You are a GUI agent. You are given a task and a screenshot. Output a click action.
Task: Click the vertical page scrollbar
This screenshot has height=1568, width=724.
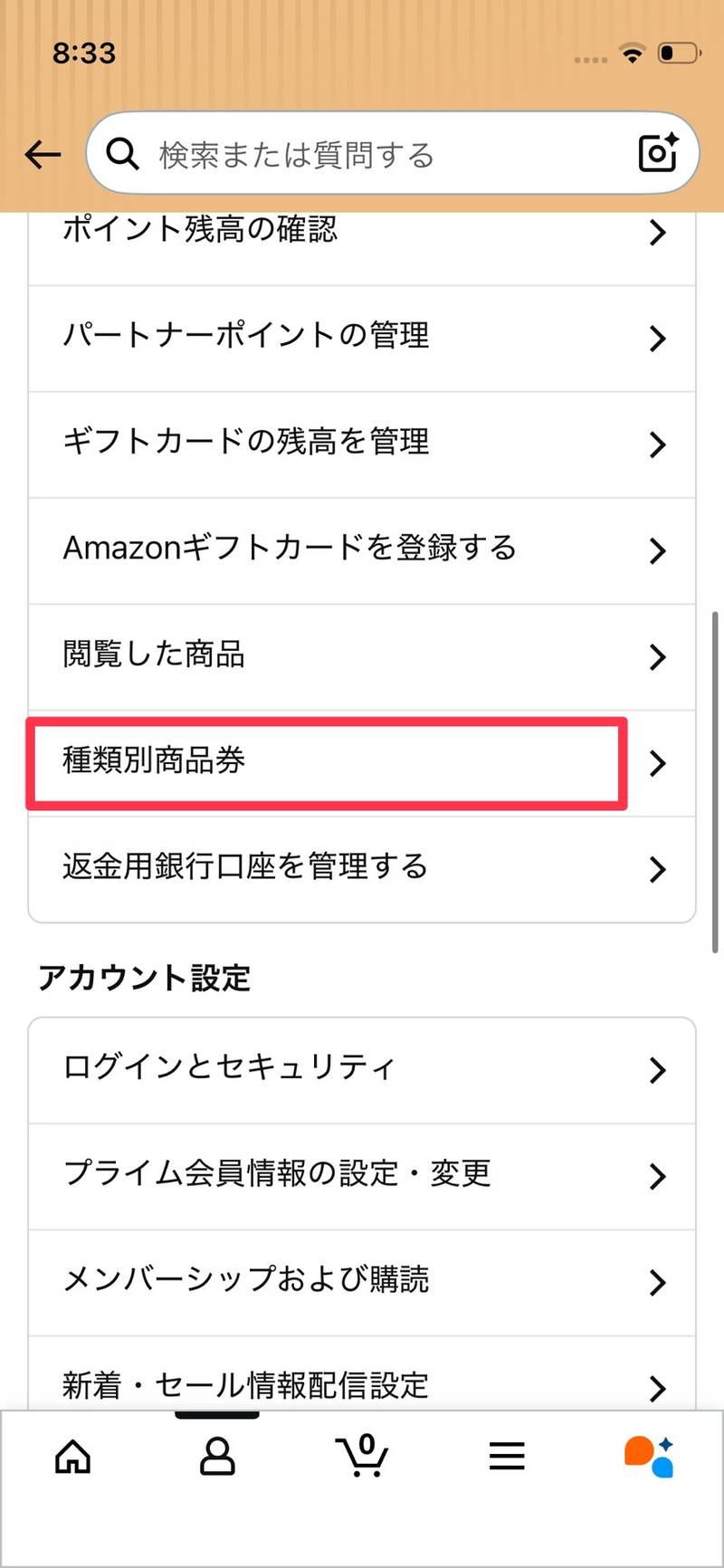coord(715,782)
